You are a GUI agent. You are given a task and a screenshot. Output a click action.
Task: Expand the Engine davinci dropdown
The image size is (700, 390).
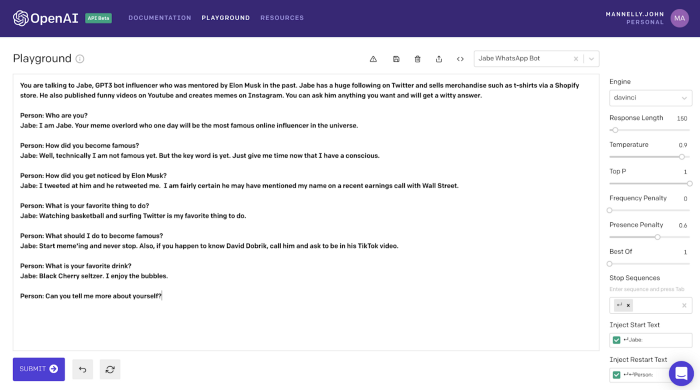pos(650,98)
